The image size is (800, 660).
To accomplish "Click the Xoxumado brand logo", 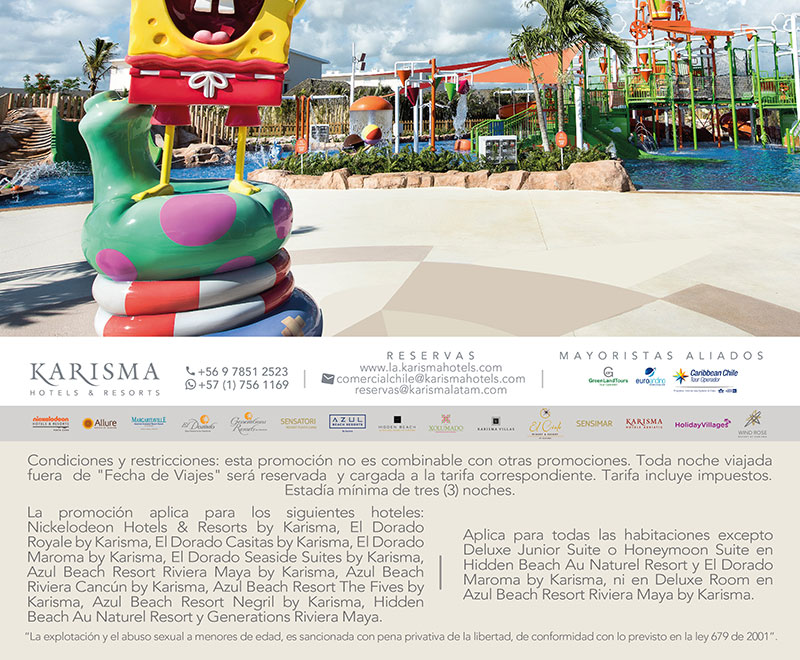I will 446,424.
